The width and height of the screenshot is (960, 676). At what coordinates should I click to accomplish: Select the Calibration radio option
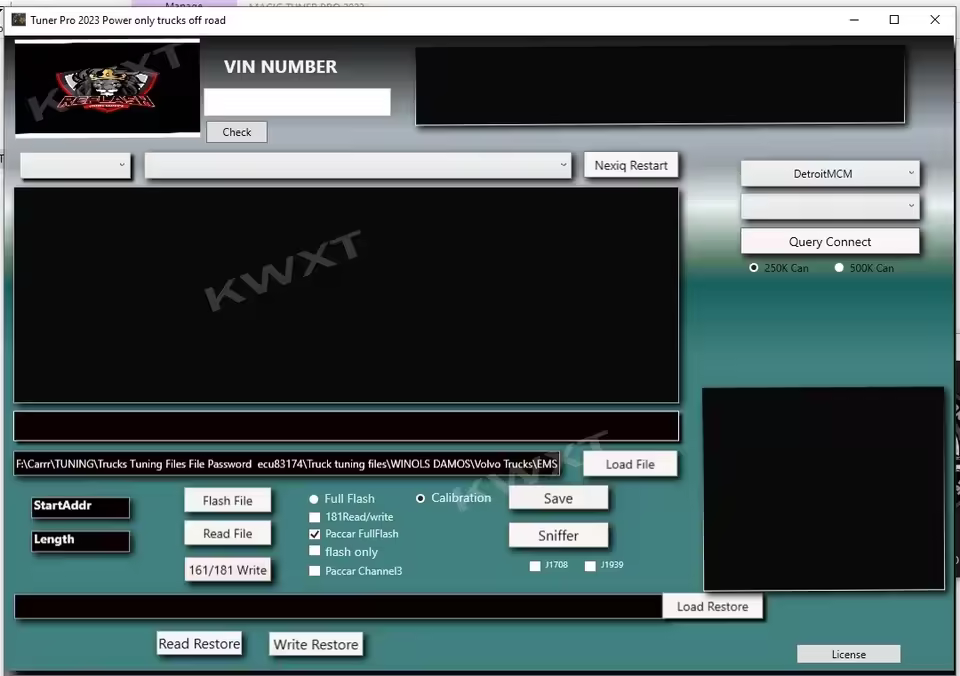click(x=421, y=498)
